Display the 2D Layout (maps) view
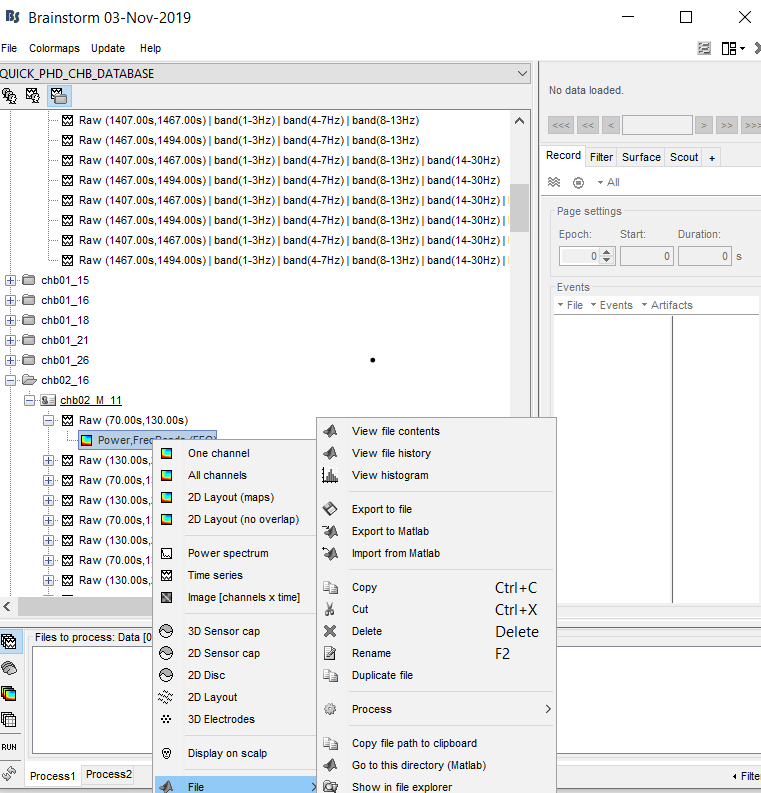 (230, 497)
